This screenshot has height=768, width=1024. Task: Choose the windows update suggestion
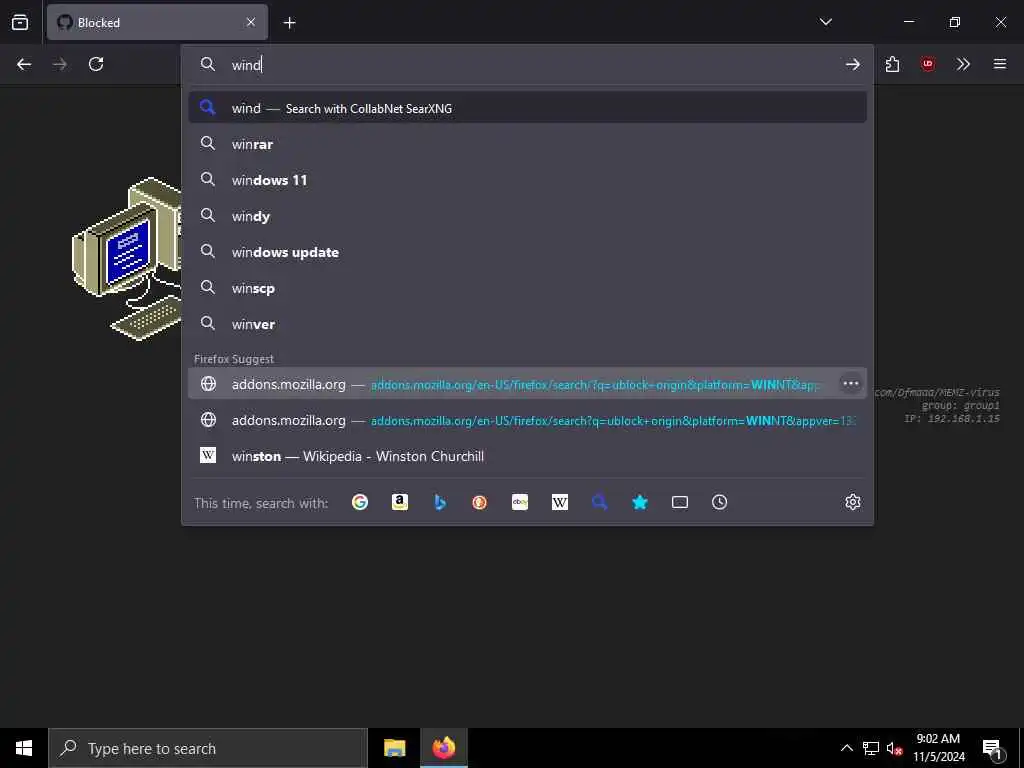point(528,252)
